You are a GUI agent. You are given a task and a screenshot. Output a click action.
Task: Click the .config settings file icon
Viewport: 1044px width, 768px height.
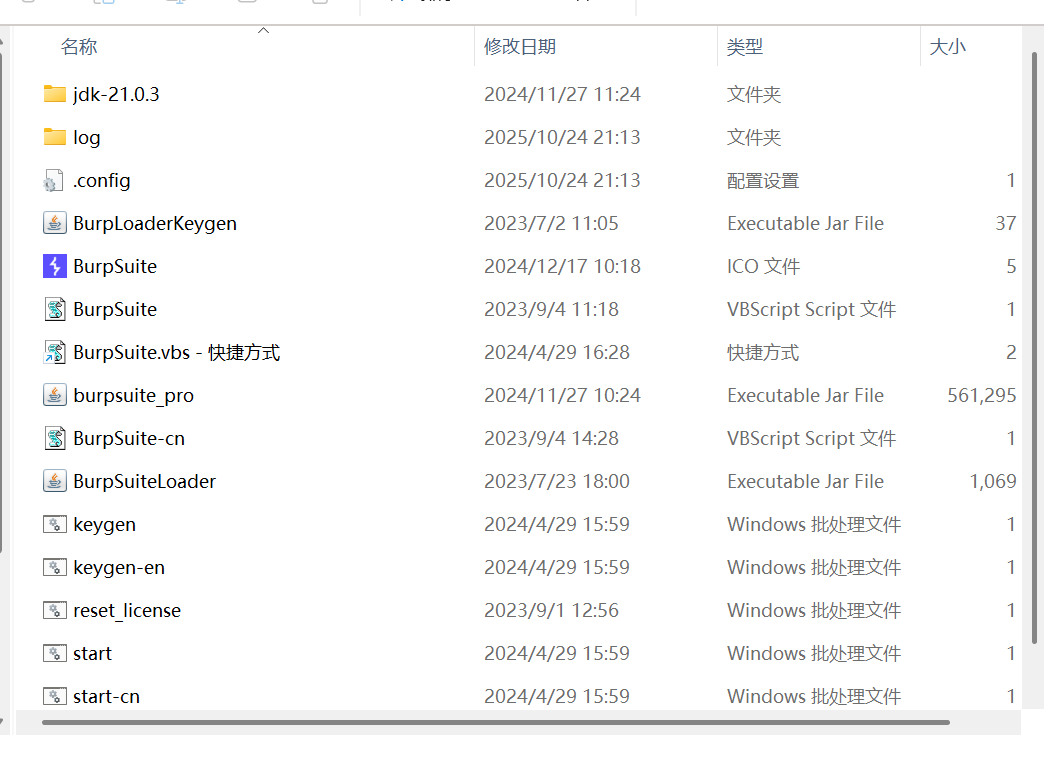tap(55, 181)
